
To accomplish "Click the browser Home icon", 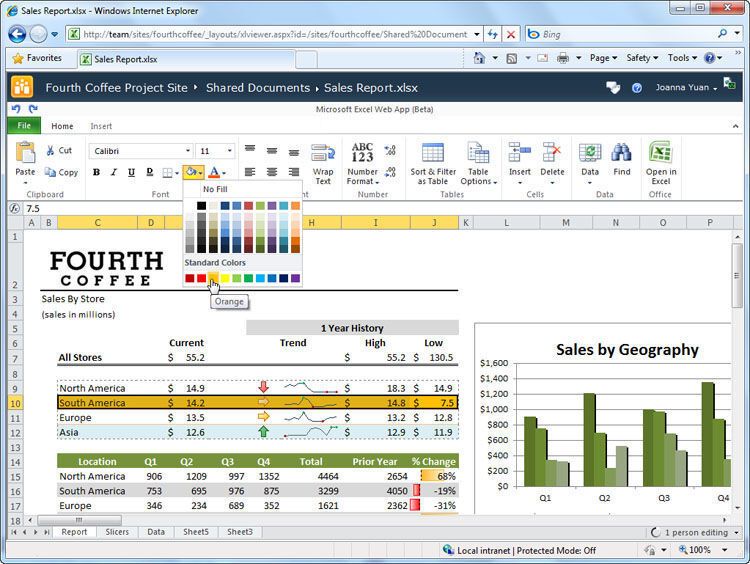I will point(479,58).
